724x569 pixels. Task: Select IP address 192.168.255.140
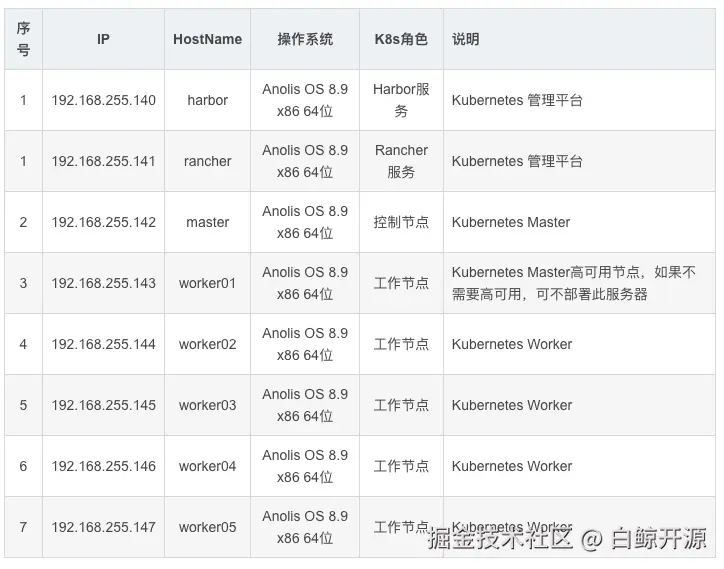pos(103,100)
